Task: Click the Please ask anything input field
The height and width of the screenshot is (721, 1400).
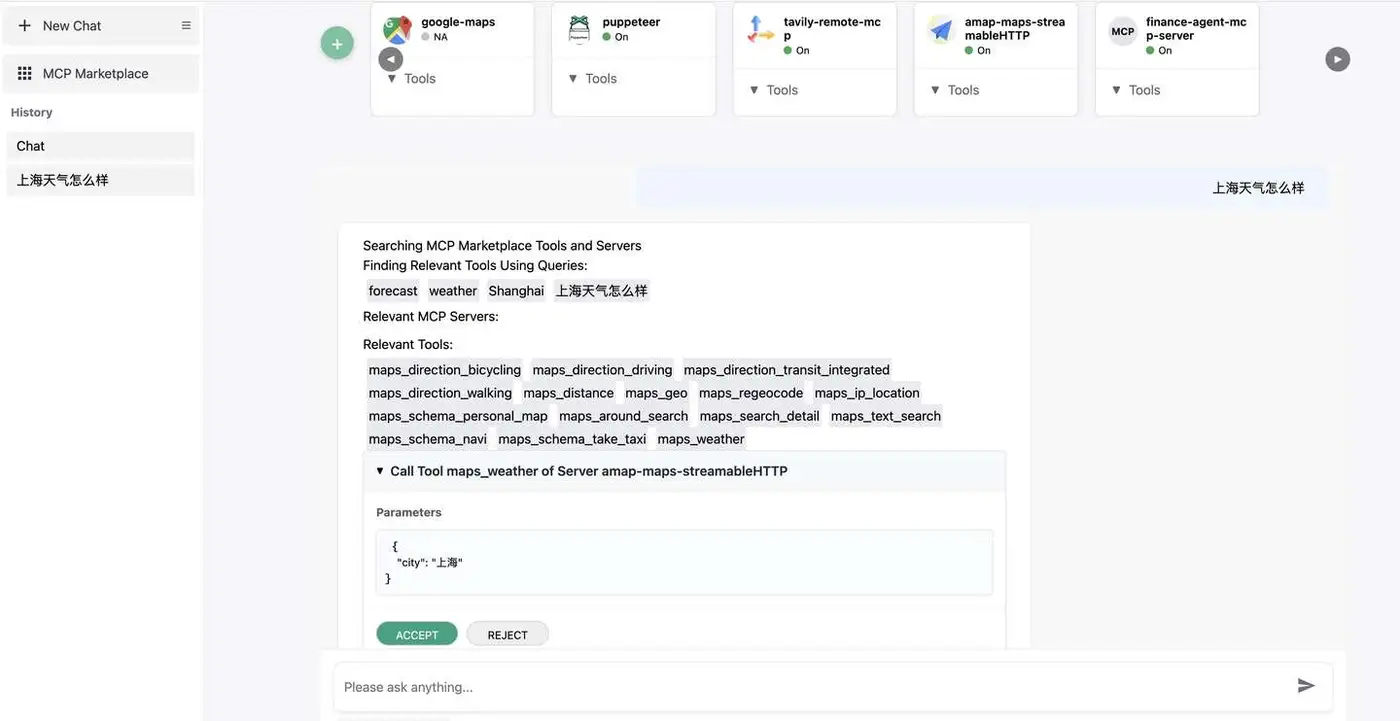Action: (x=815, y=687)
